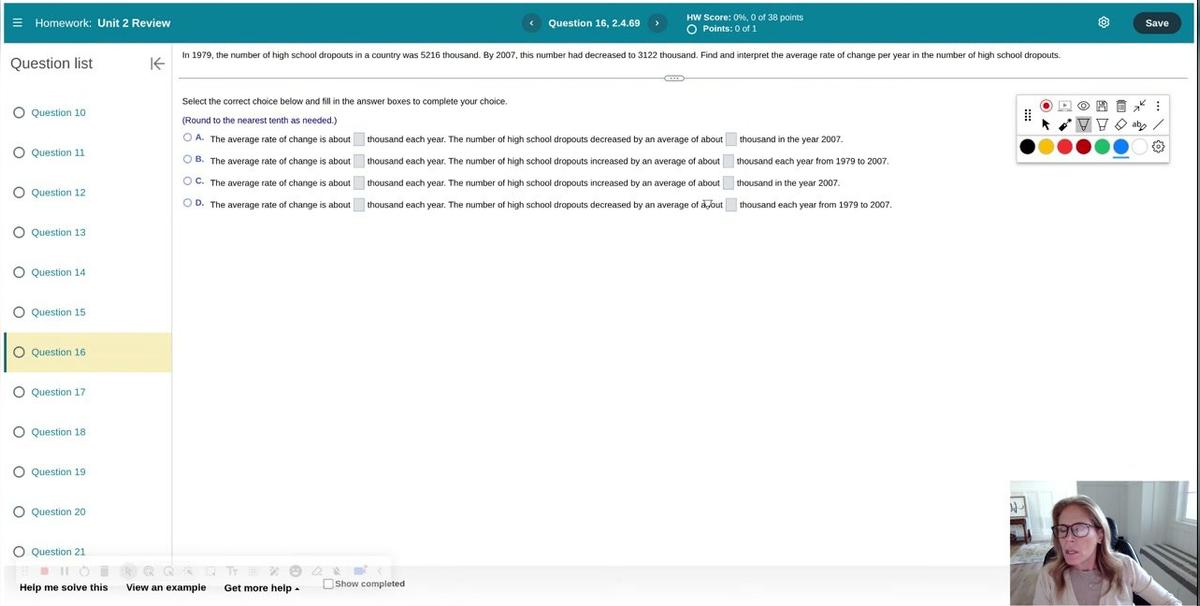Select answer choice D radio button
The height and width of the screenshot is (606, 1200).
pyautogui.click(x=188, y=203)
